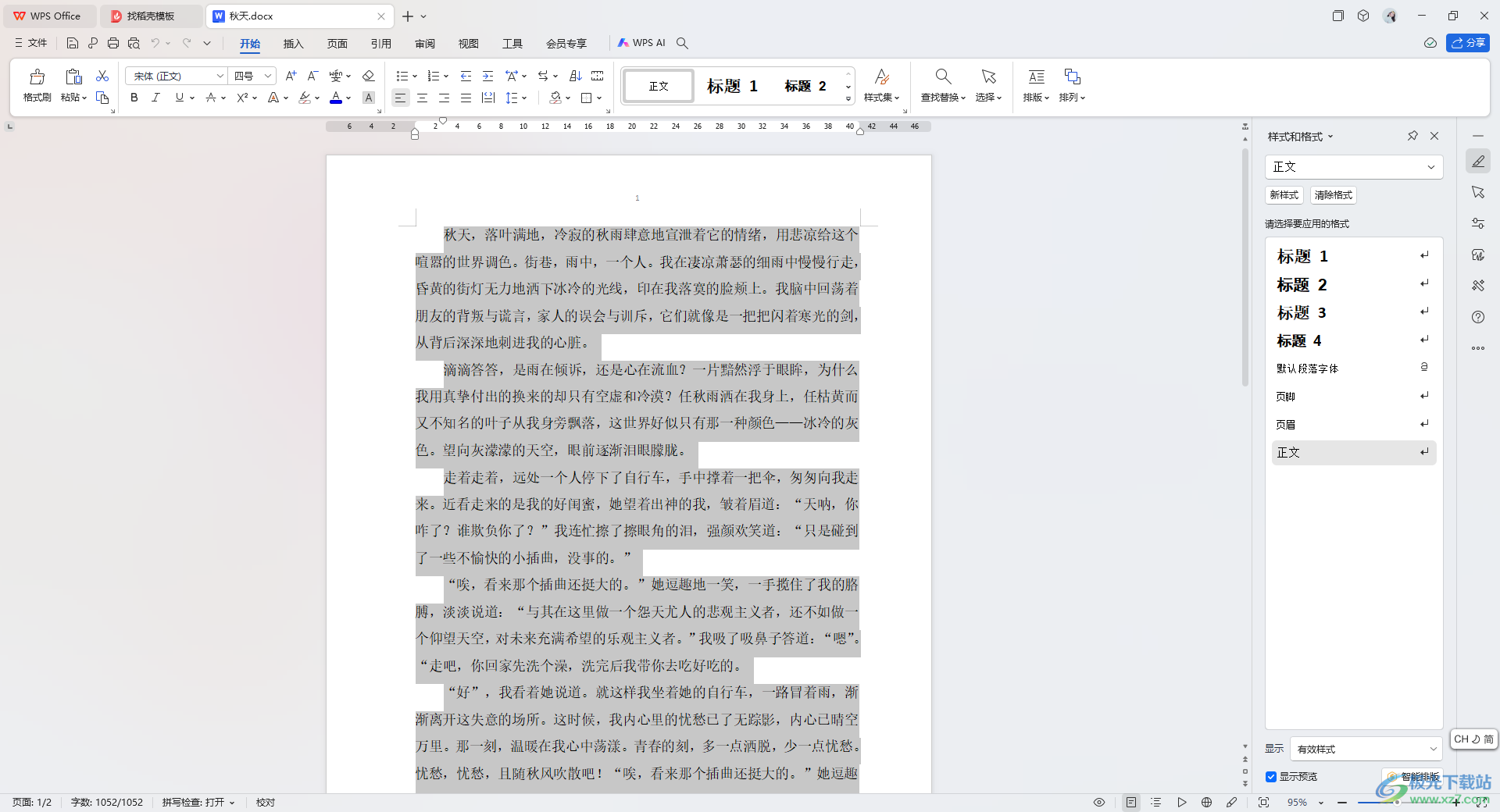Screen dimensions: 1500x812
Task: Click the WPS AI button
Action: pos(641,43)
